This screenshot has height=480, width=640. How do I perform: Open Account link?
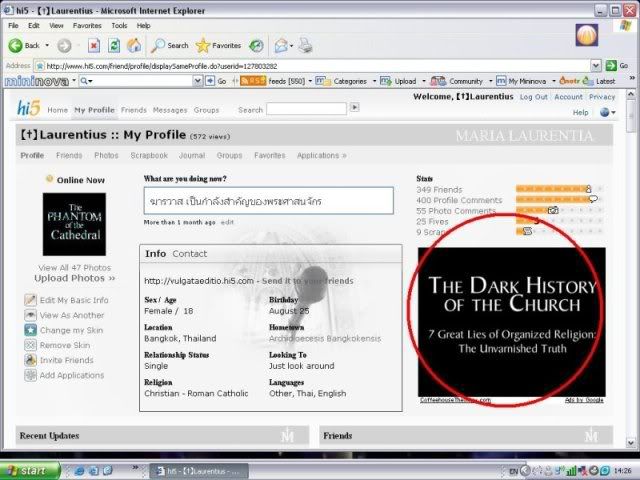(x=568, y=97)
